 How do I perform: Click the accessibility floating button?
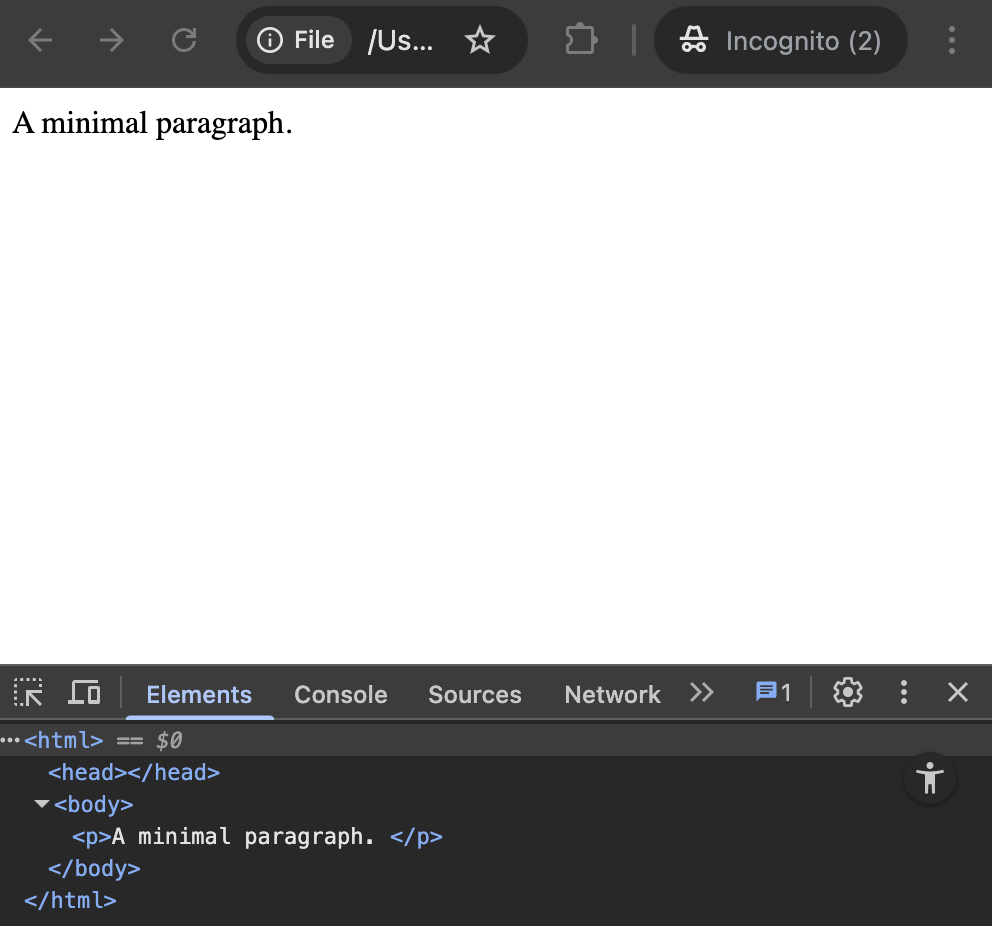coord(929,777)
